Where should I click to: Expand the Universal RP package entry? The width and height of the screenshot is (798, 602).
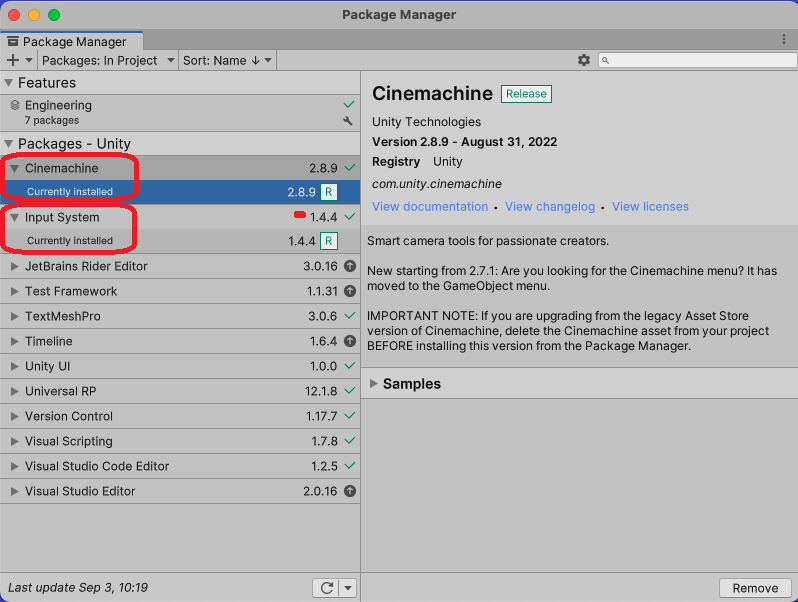pyautogui.click(x=14, y=392)
